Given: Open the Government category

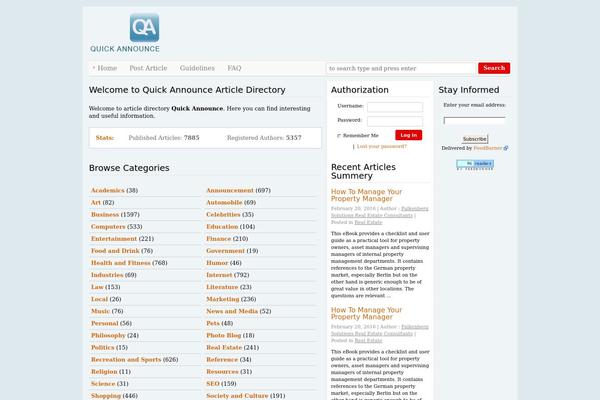Looking at the screenshot, I should [225, 251].
